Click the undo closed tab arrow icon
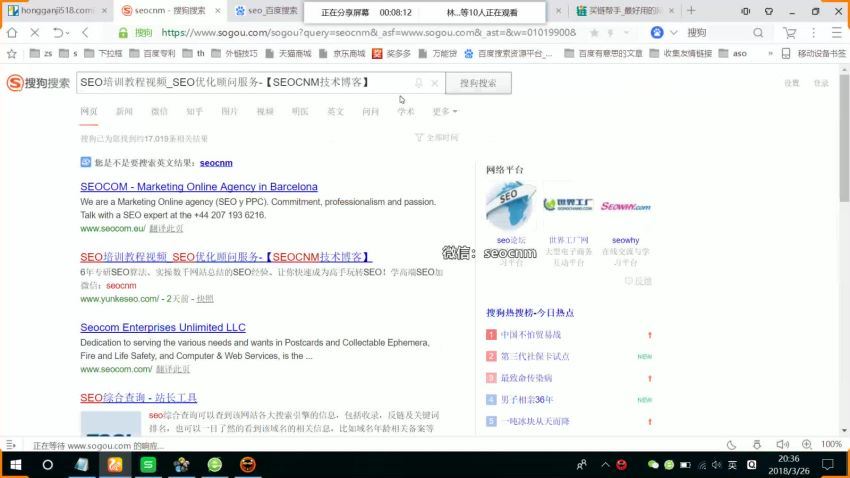Viewport: 850px width, 478px height. coord(58,33)
